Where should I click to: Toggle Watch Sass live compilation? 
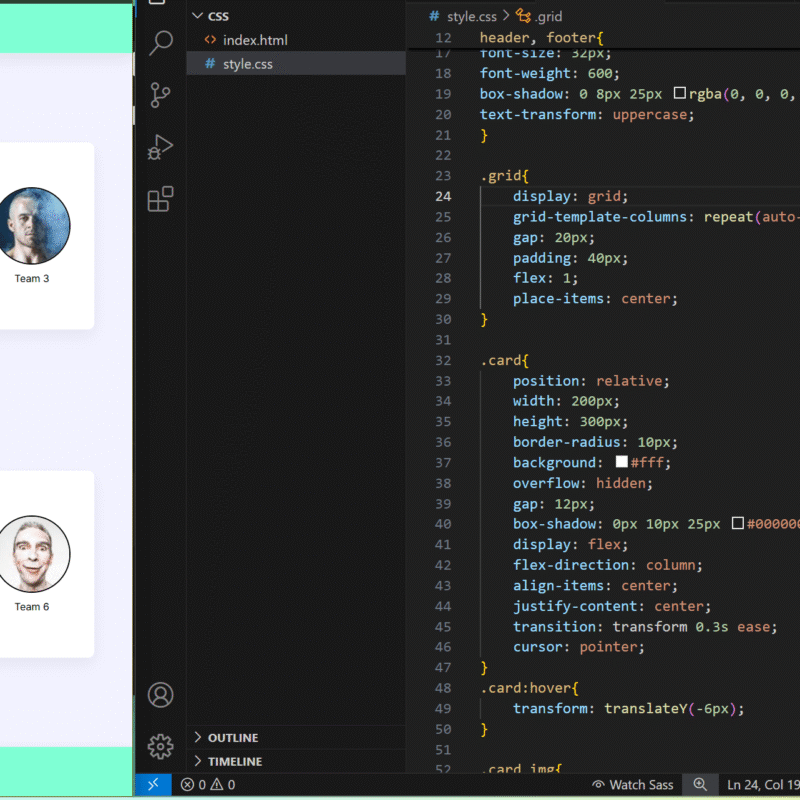click(x=632, y=785)
